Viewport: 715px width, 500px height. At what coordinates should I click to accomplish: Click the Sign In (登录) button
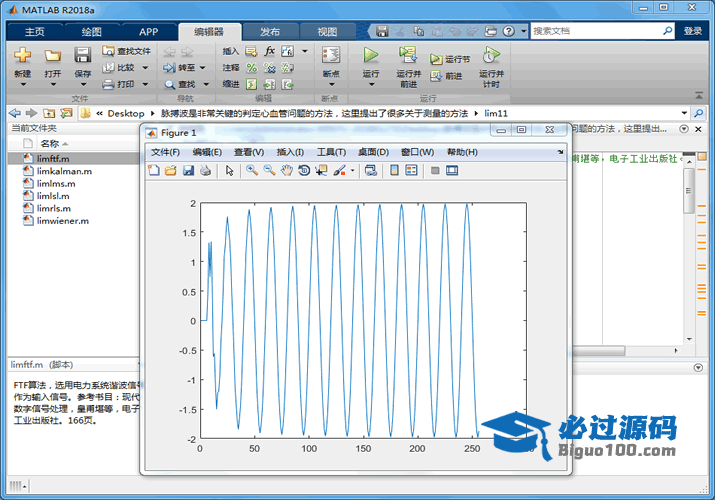pos(692,31)
